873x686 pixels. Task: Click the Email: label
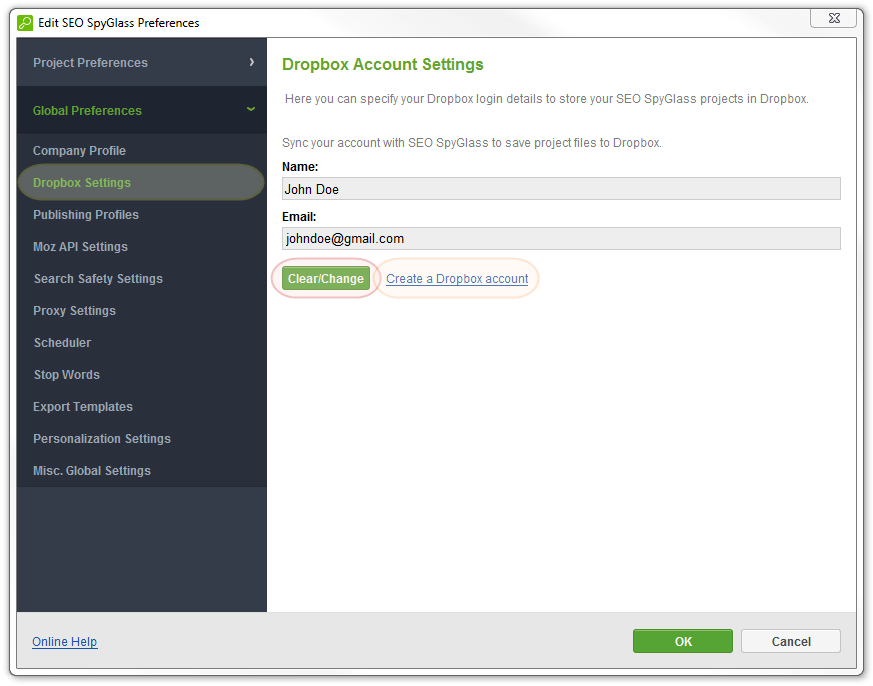point(299,217)
